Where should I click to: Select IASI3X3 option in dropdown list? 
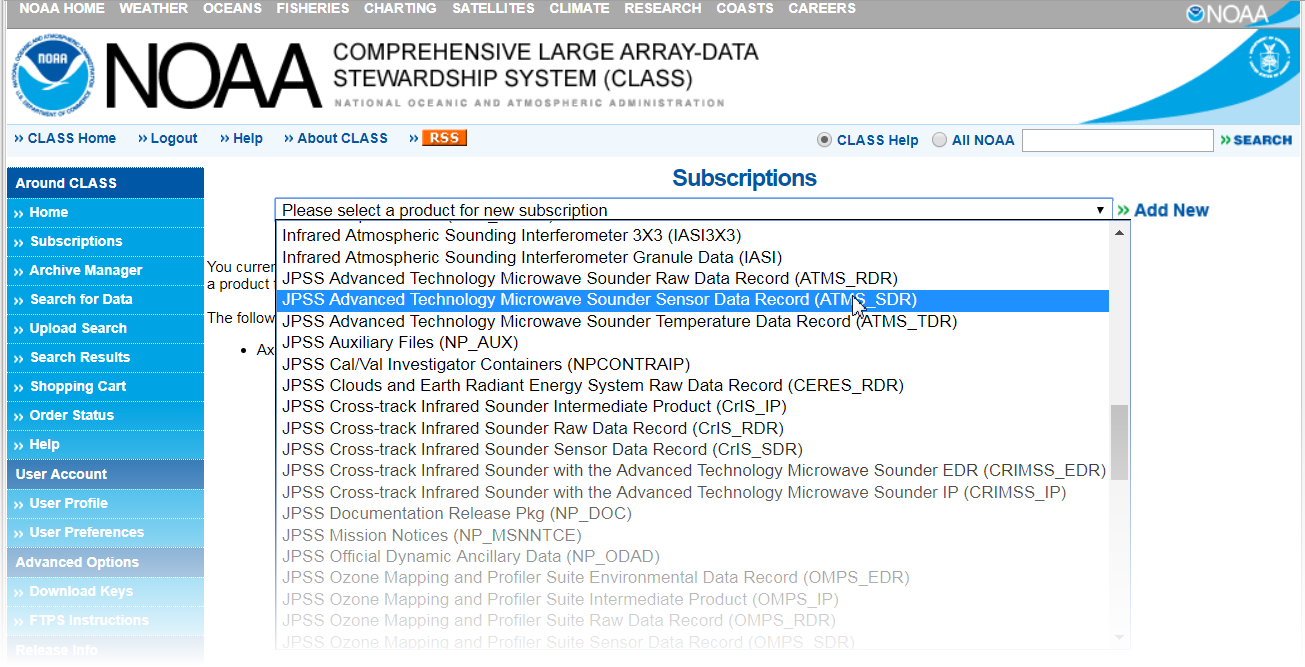[x=692, y=236]
